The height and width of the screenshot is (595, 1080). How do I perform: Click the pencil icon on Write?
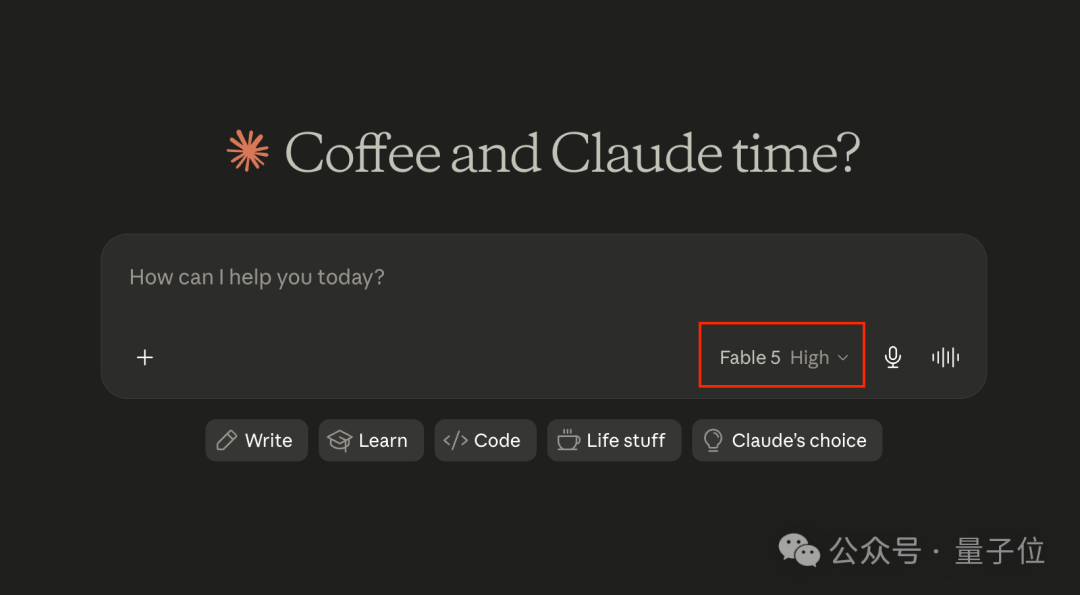pos(227,440)
